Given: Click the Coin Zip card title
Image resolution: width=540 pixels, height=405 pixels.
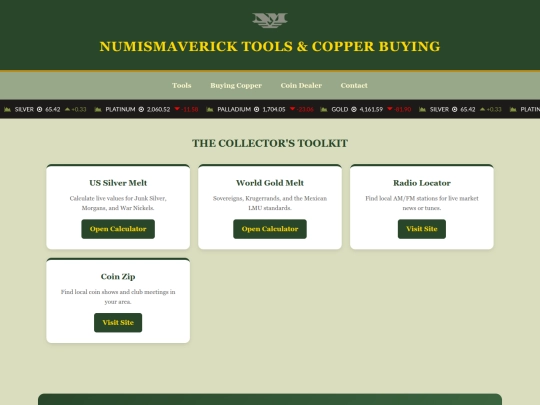Looking at the screenshot, I should coord(118,277).
